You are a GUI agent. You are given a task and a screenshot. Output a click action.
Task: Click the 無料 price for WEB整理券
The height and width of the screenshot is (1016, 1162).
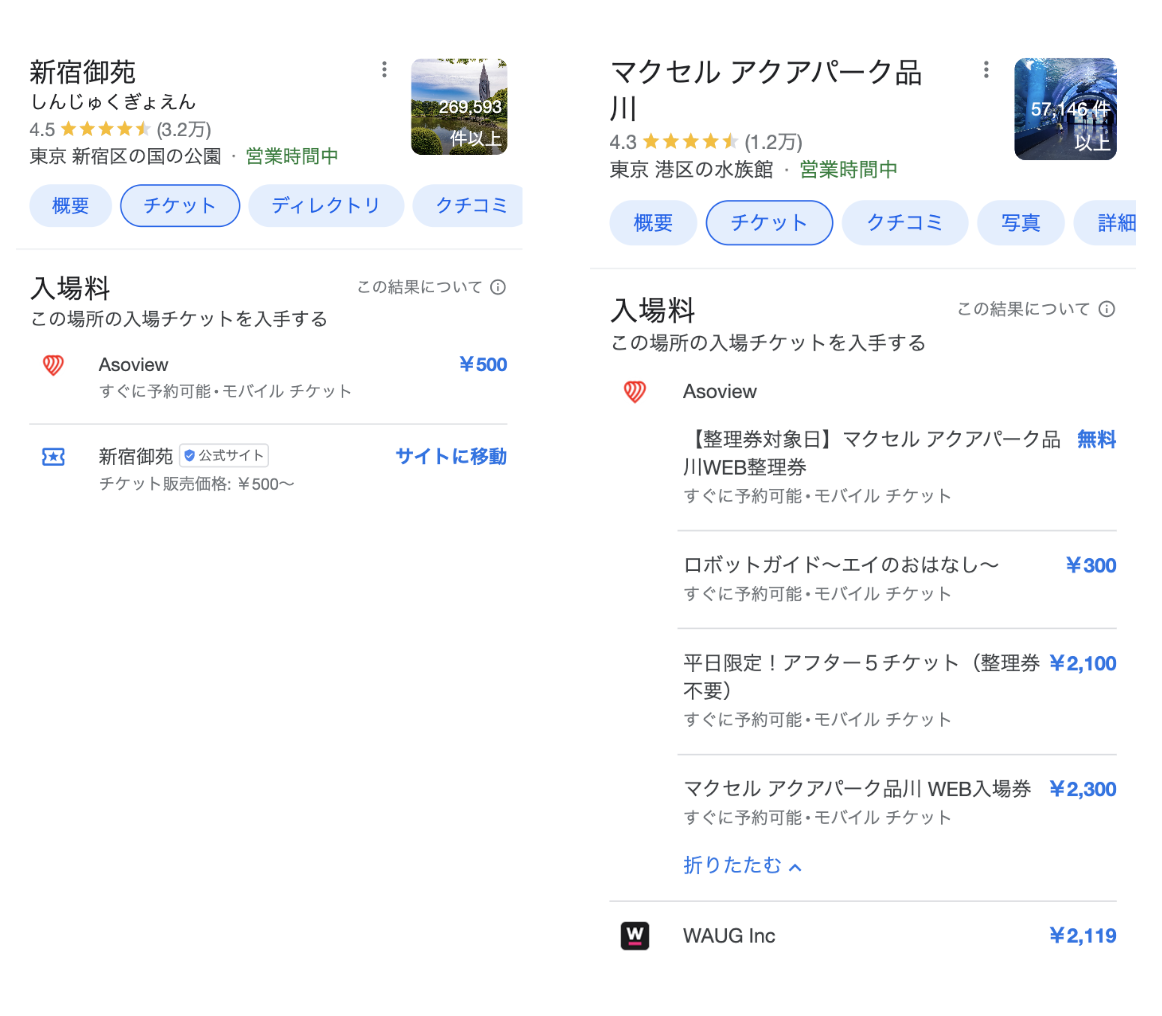pyautogui.click(x=1096, y=439)
